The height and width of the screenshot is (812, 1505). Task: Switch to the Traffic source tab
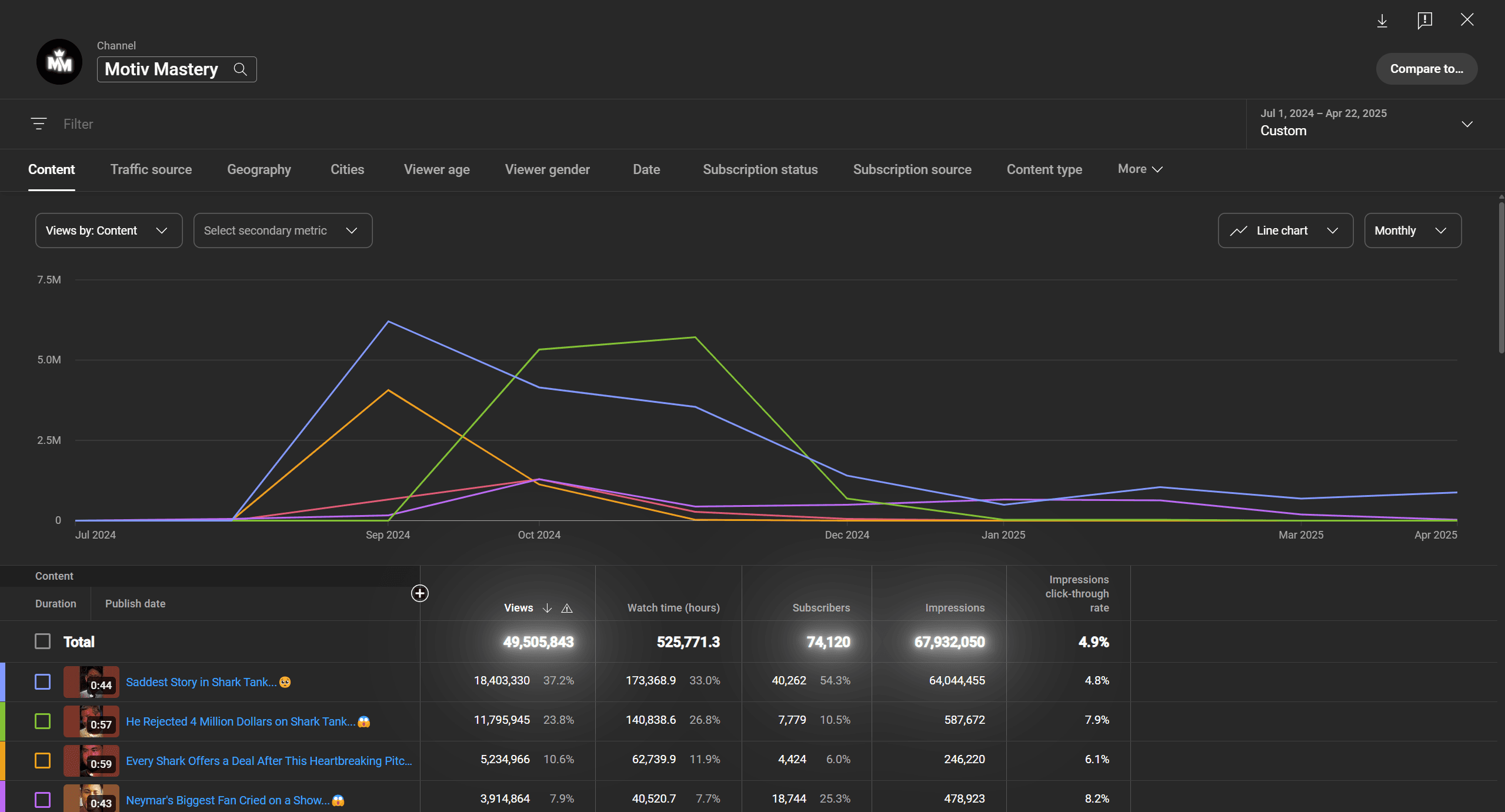click(x=151, y=169)
